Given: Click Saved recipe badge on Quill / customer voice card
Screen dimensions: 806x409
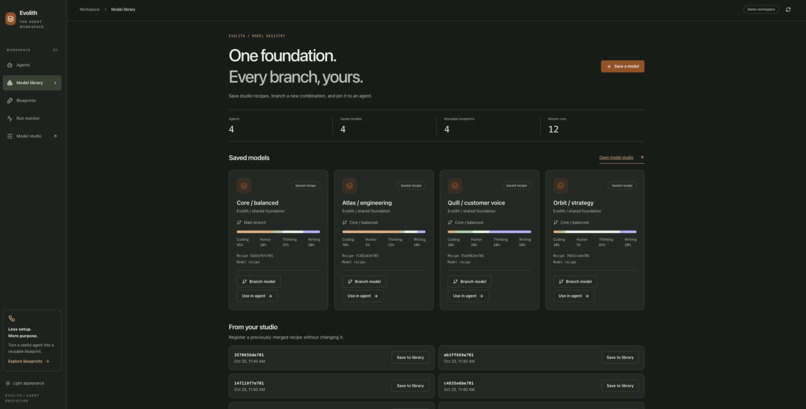Looking at the screenshot, I should (517, 185).
